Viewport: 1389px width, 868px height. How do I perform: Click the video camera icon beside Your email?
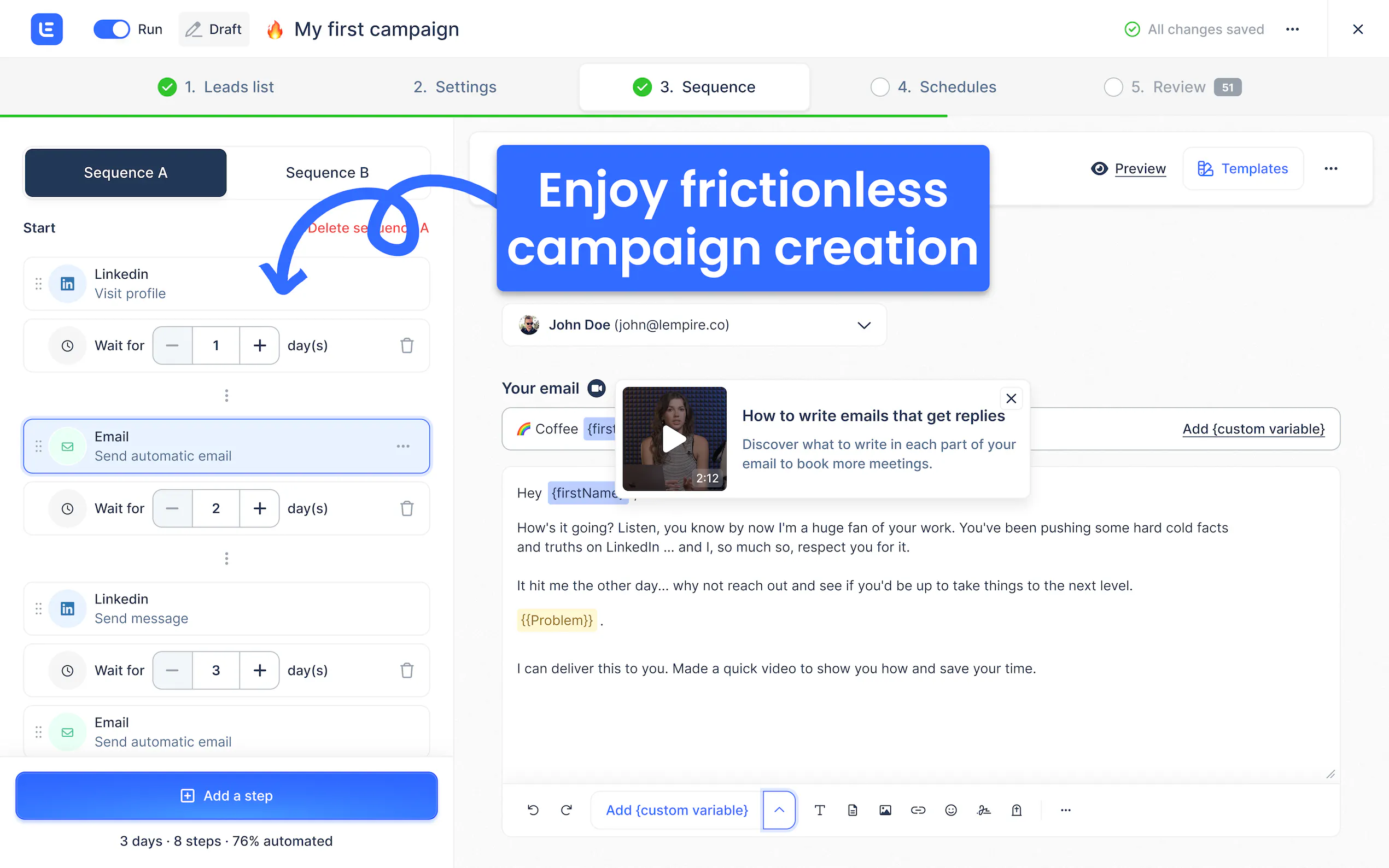tap(597, 389)
